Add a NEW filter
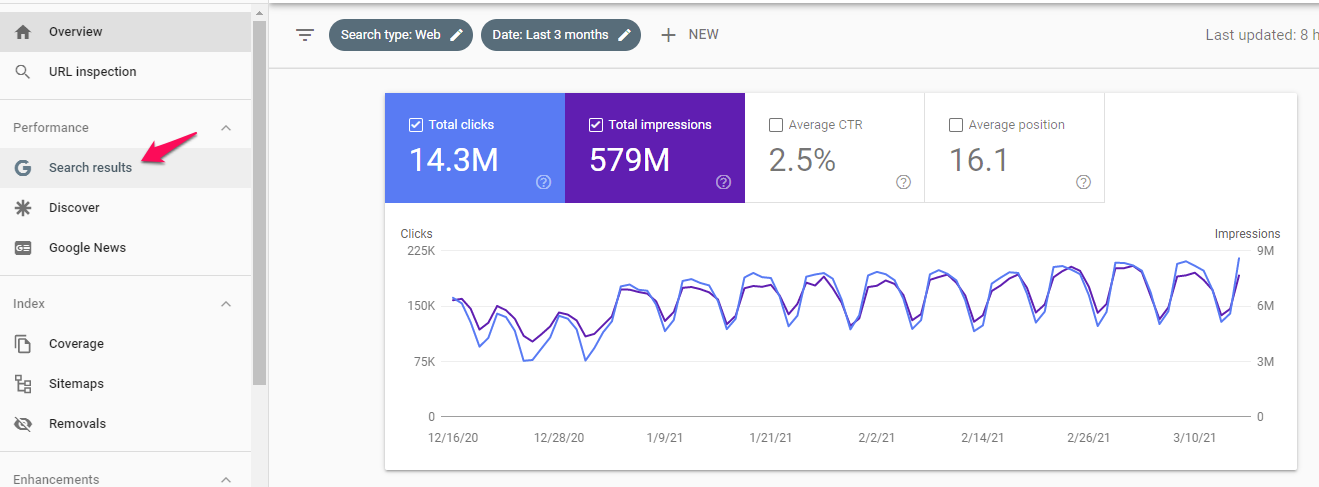 pyautogui.click(x=690, y=35)
